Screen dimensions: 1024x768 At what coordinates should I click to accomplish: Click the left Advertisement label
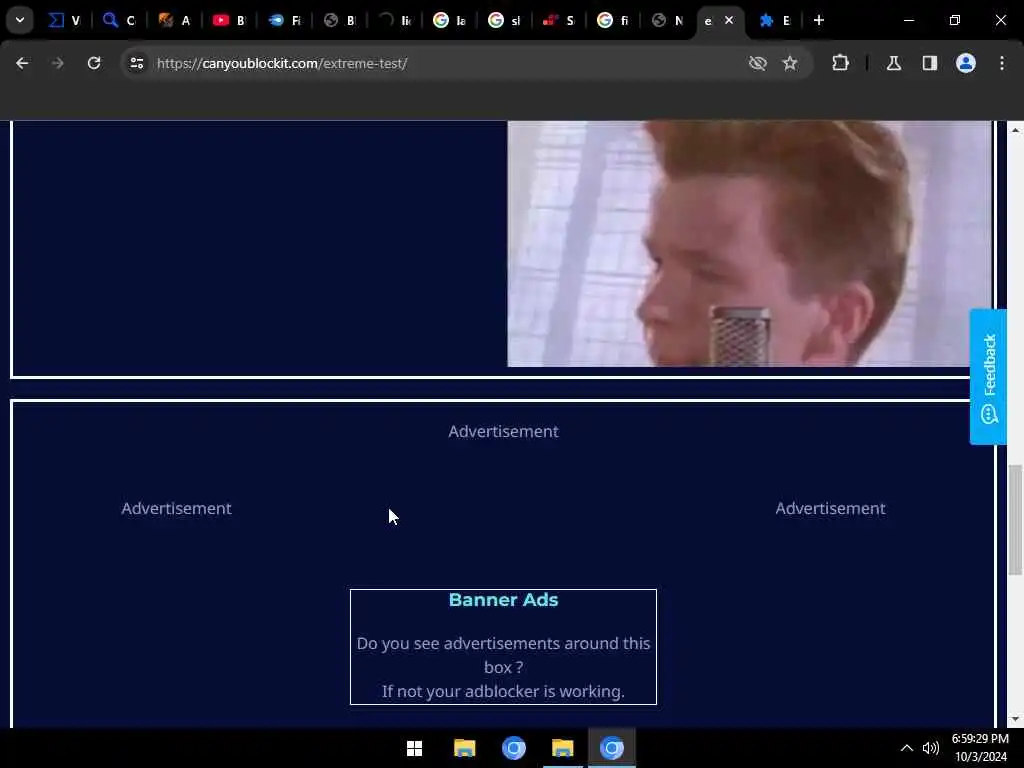pyautogui.click(x=176, y=509)
